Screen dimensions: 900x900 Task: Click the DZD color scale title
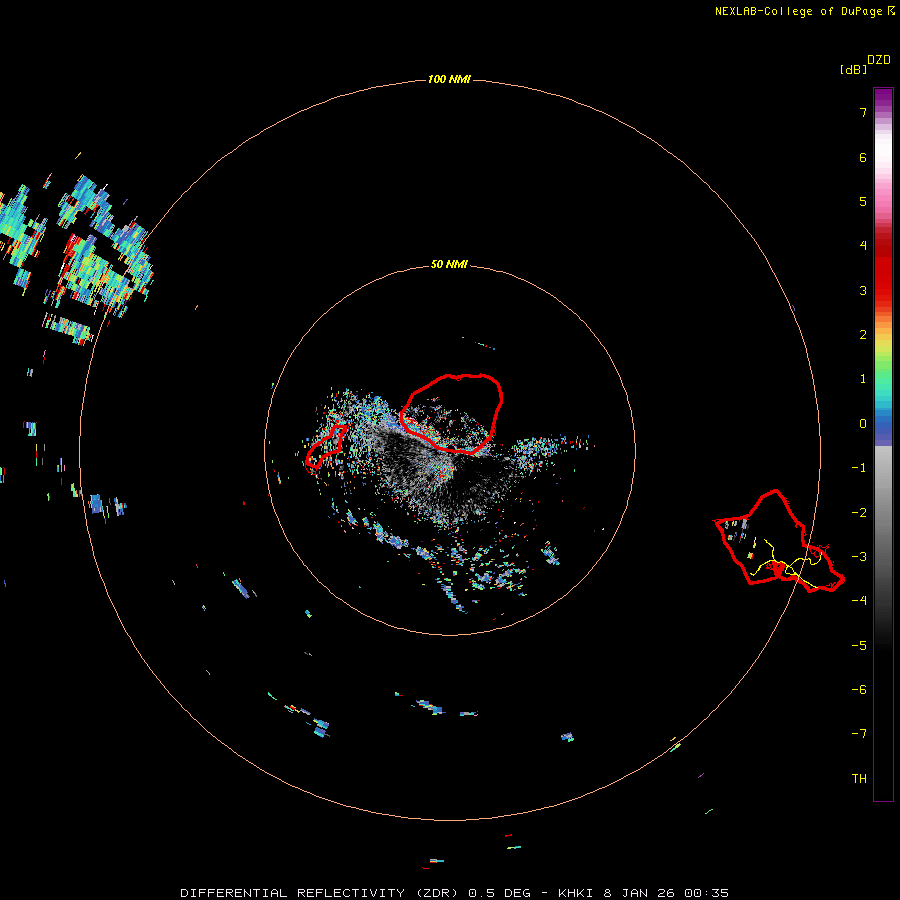(x=879, y=59)
